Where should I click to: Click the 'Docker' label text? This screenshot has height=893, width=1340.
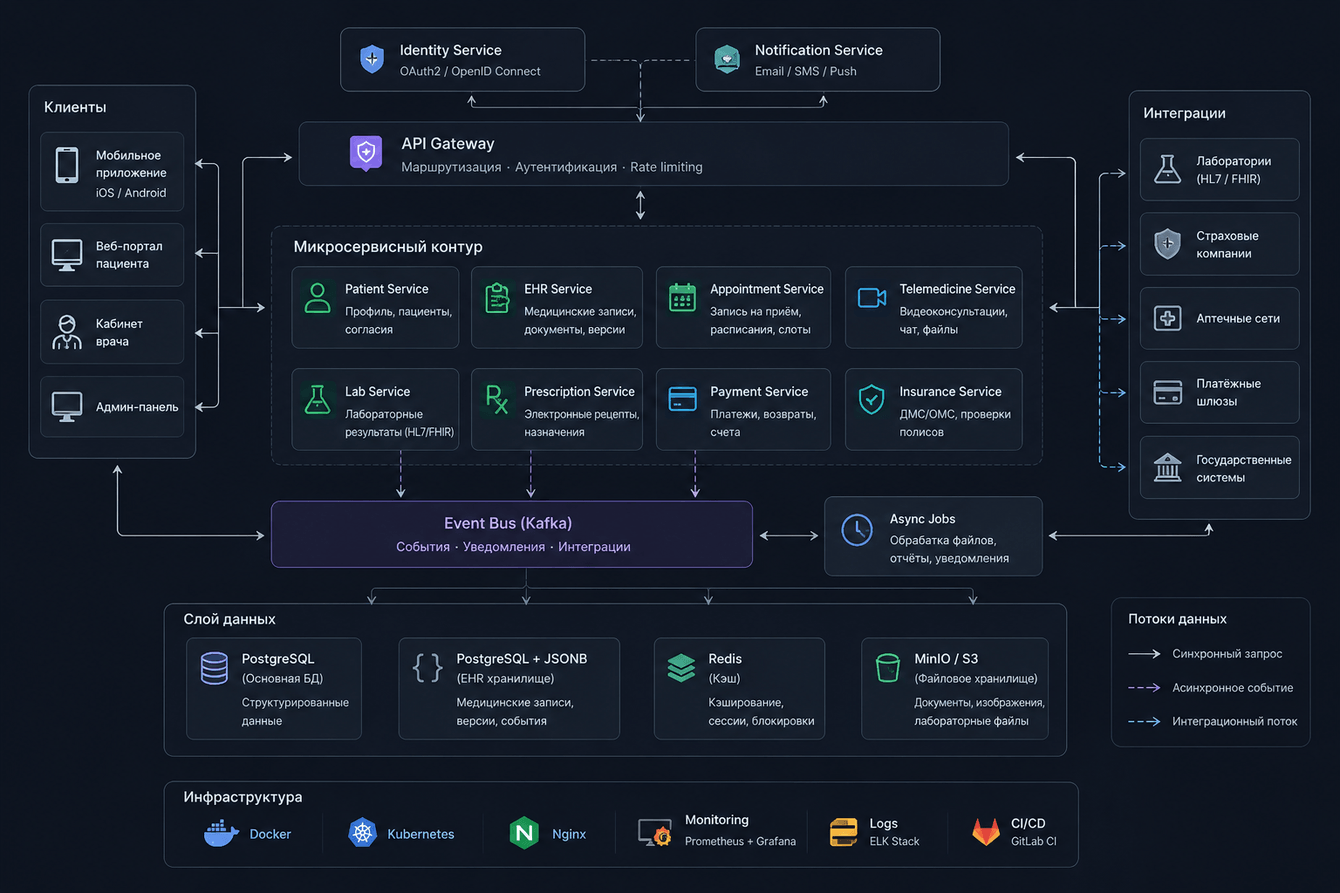tap(270, 834)
